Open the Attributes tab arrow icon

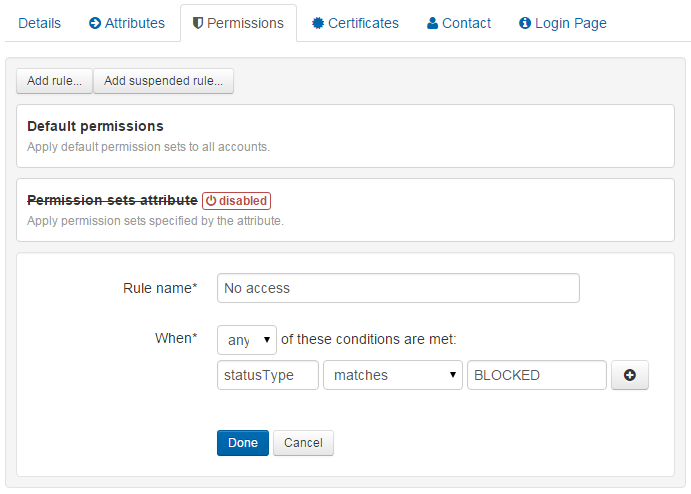point(95,23)
